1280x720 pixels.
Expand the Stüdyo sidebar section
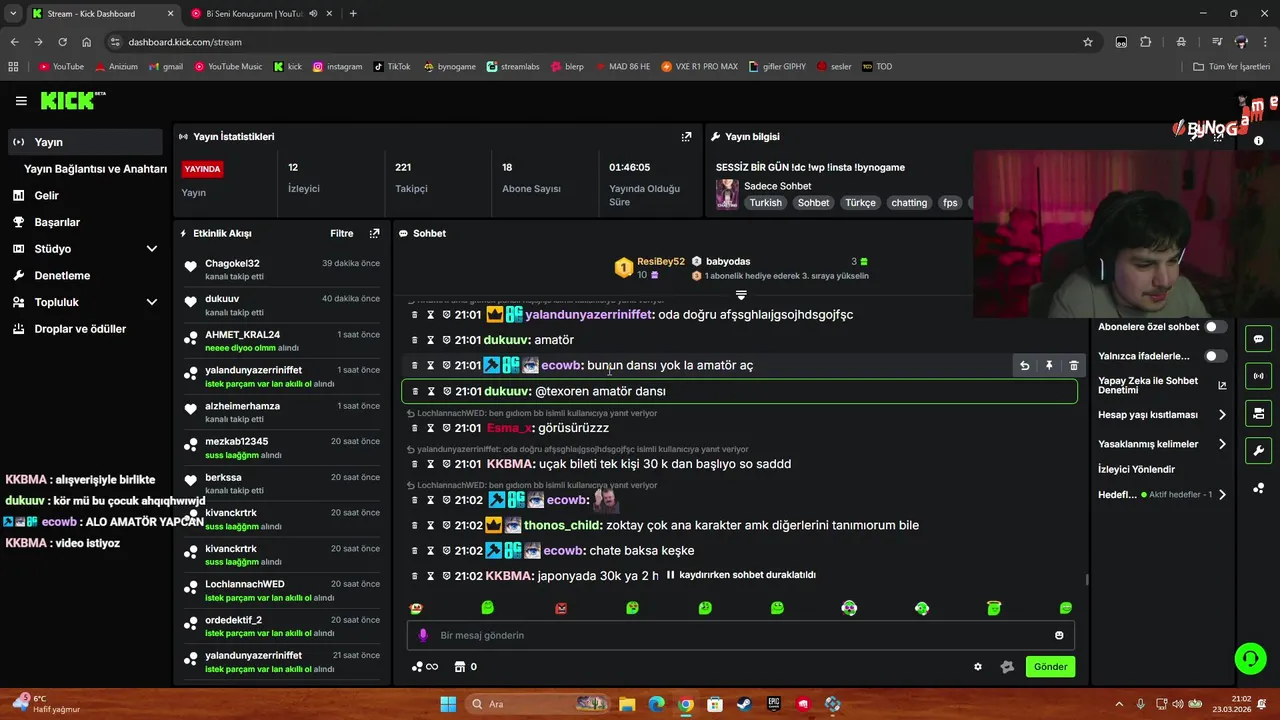pos(152,249)
